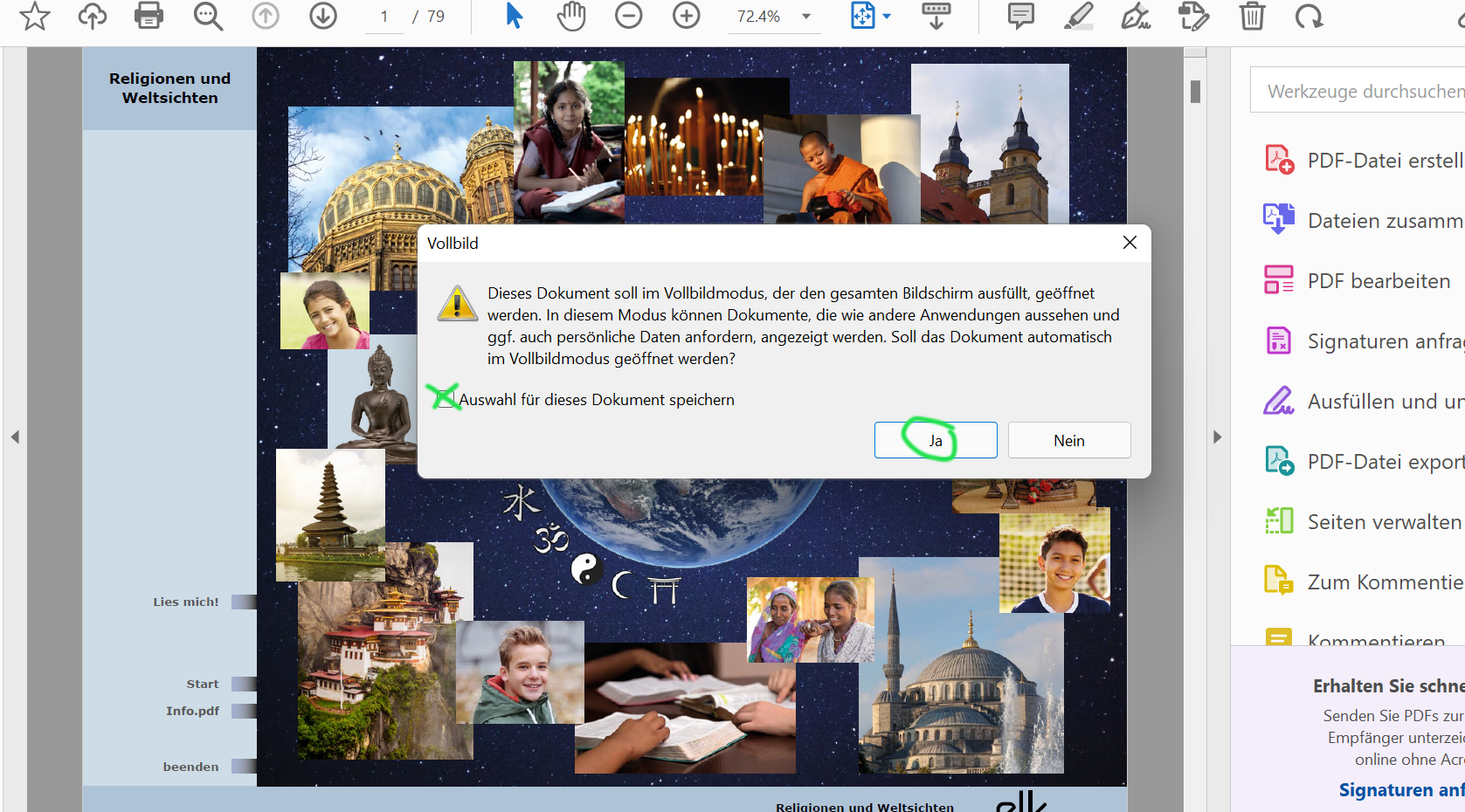Click the delete trash icon
Screen dimensions: 1465x812
point(1252,16)
